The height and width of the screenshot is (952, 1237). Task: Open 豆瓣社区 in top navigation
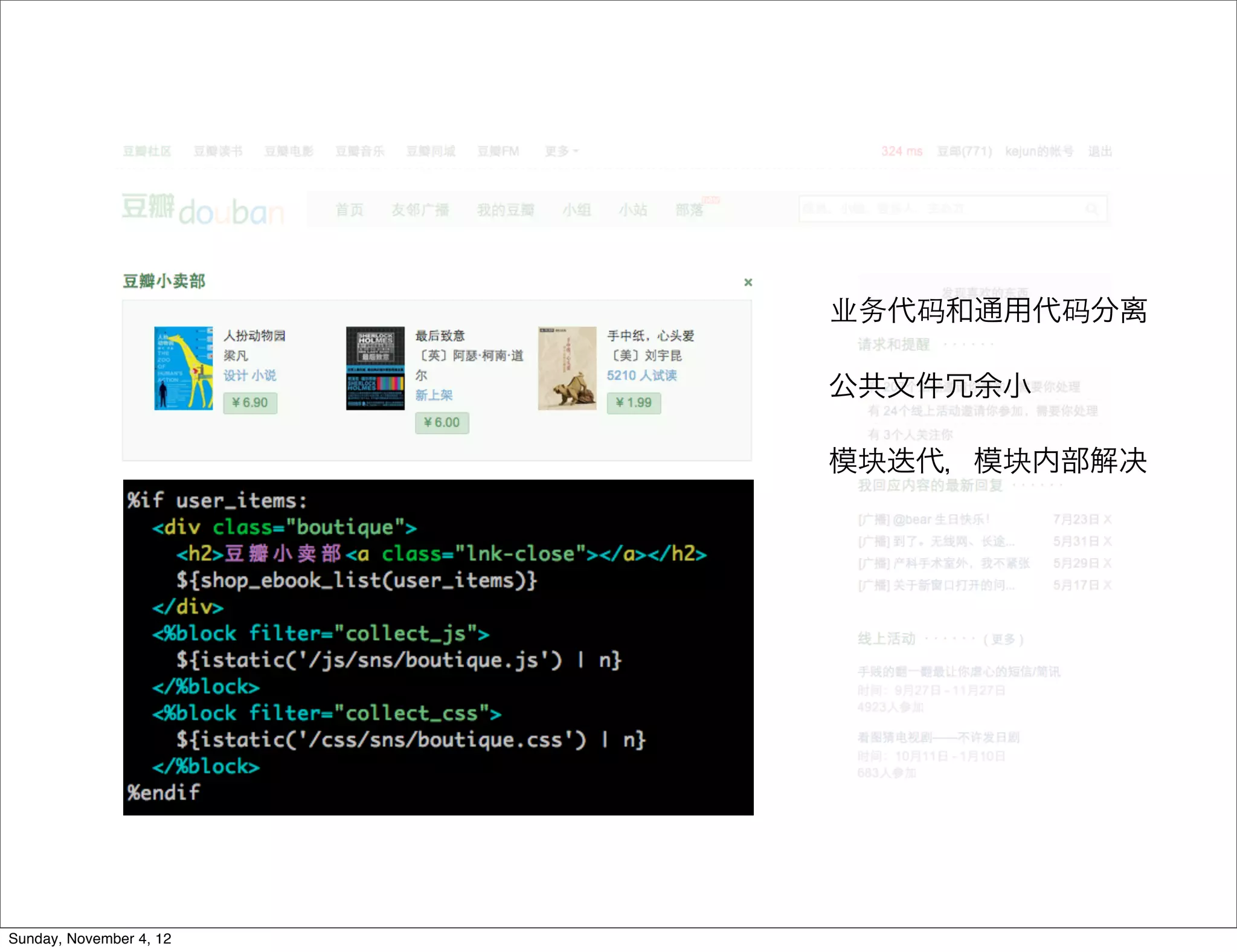[147, 151]
